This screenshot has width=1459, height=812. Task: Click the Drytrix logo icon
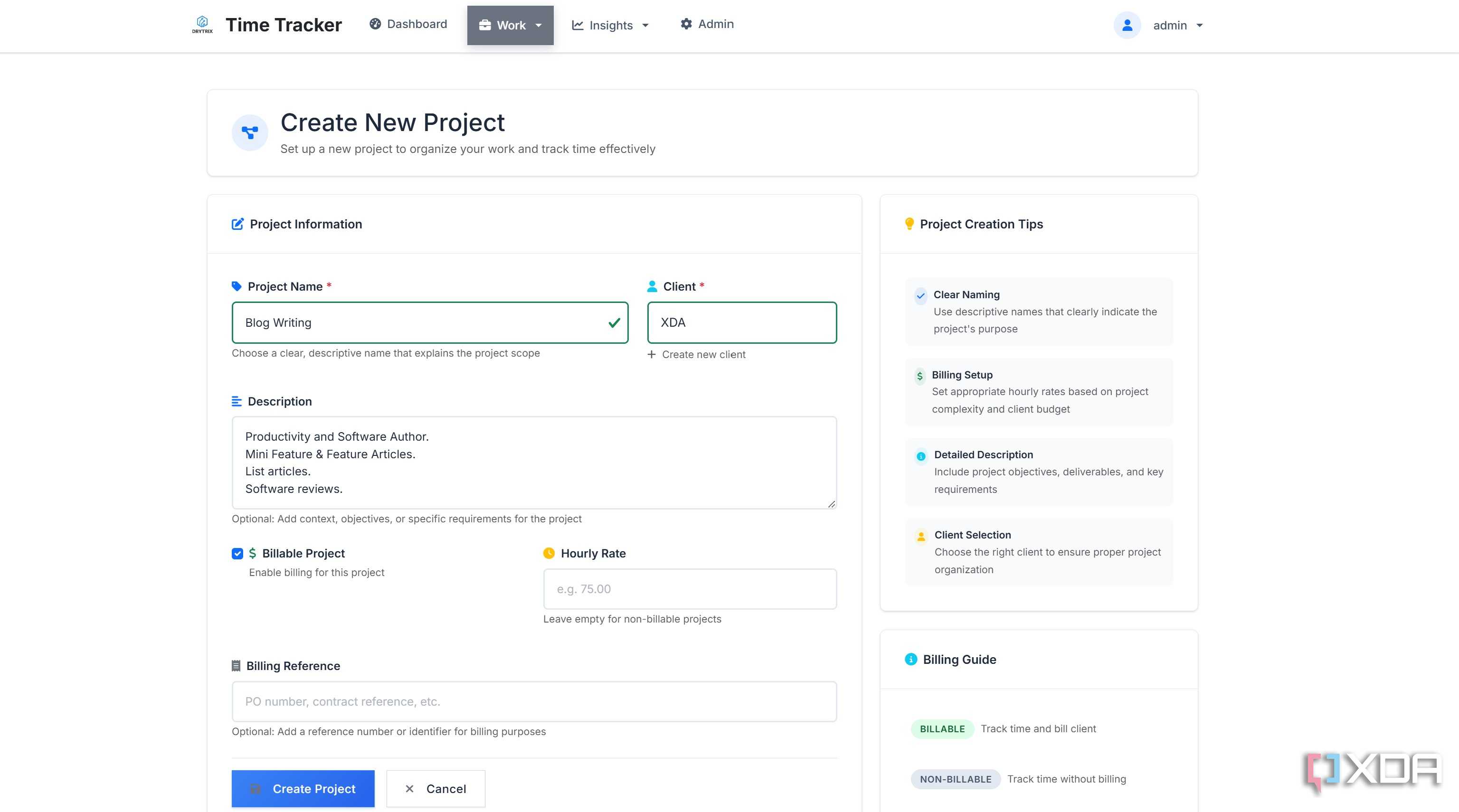click(x=202, y=24)
